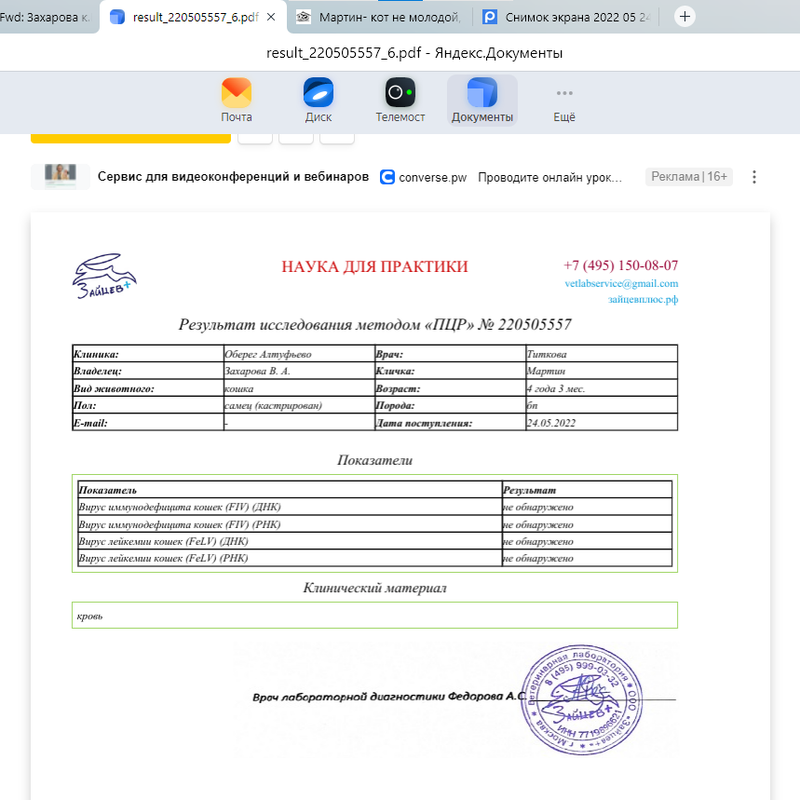The image size is (800, 800).
Task: Click the round laboratory stamp
Action: (x=582, y=699)
